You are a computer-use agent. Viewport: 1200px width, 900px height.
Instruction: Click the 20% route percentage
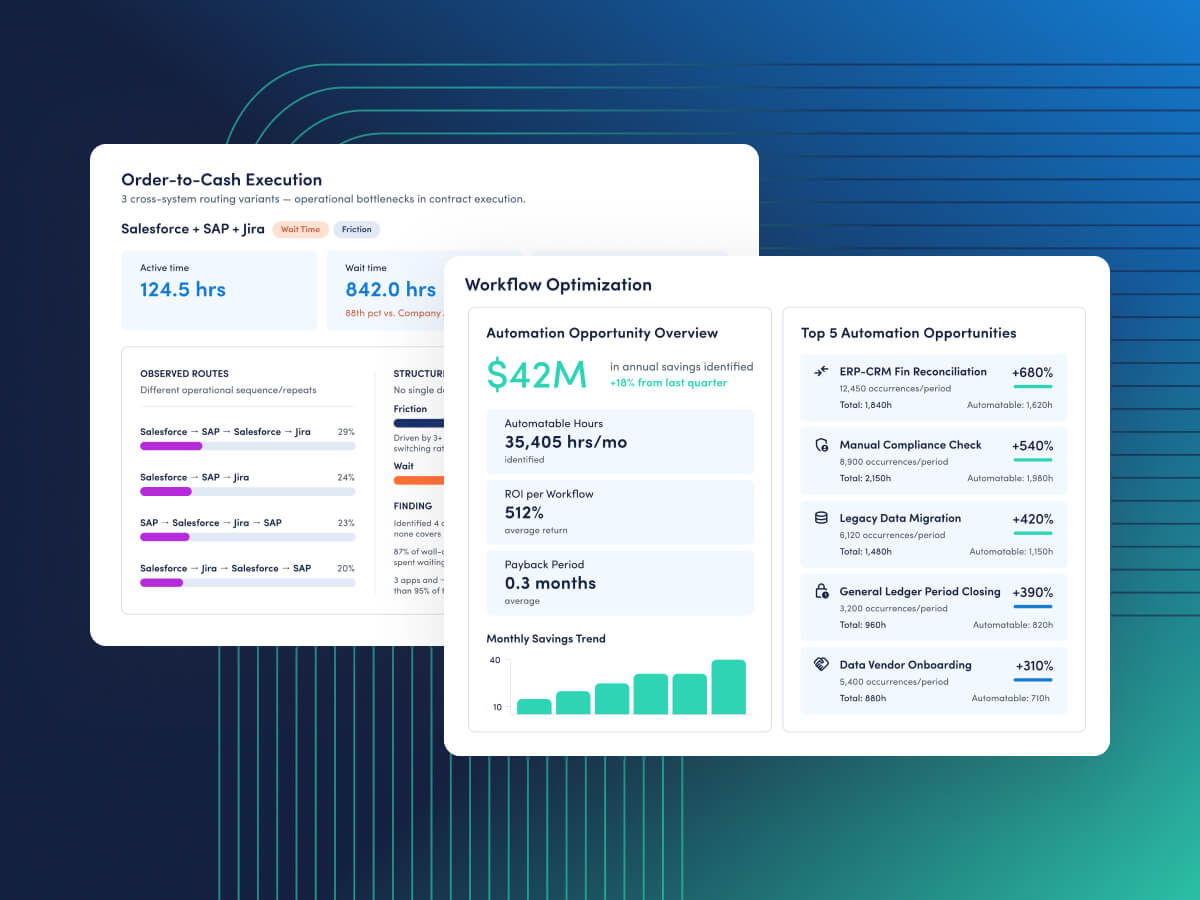pos(346,569)
